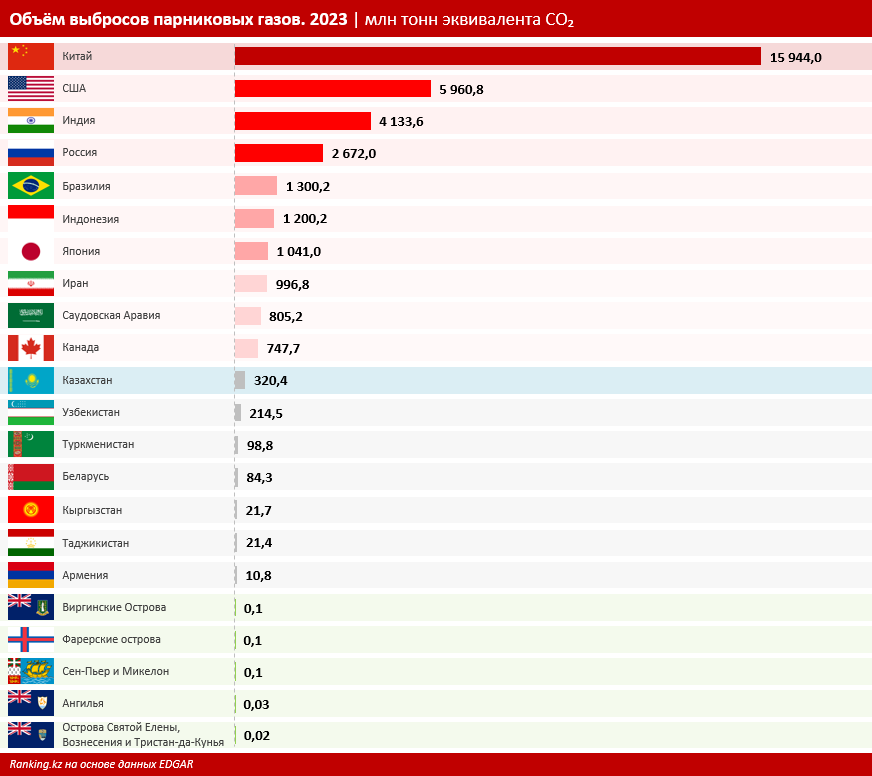
Task: Click the value '805,2'
Action: (x=286, y=317)
